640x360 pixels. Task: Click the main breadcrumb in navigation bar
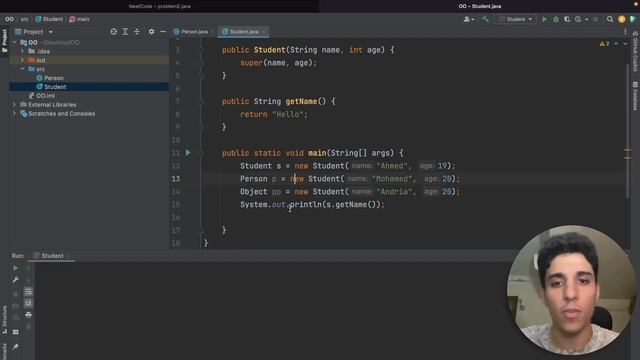(80, 19)
